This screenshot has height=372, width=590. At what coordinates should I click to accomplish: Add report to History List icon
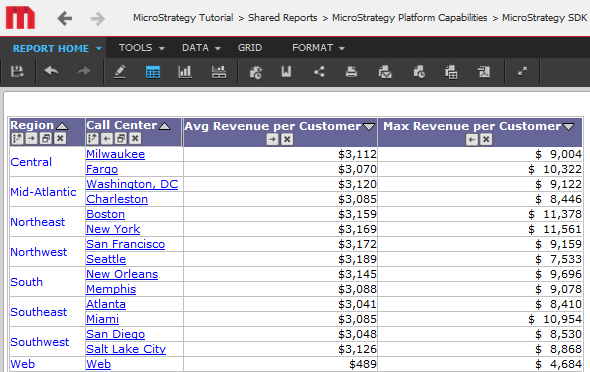(x=256, y=71)
